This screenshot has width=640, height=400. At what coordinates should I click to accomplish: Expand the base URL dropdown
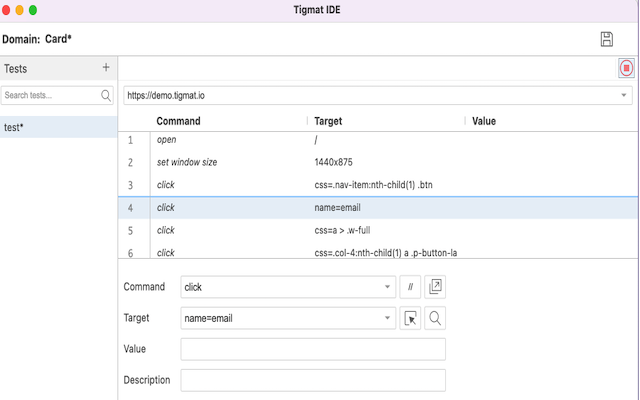pos(624,96)
